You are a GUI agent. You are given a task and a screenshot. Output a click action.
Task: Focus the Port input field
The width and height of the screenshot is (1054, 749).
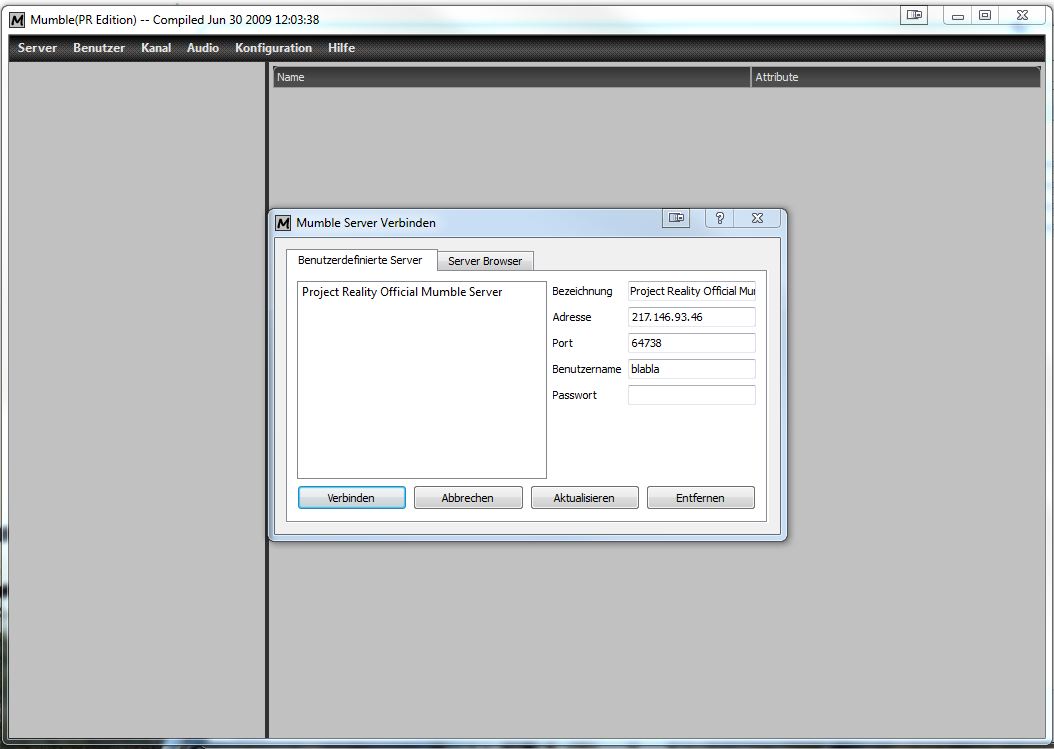(x=692, y=343)
